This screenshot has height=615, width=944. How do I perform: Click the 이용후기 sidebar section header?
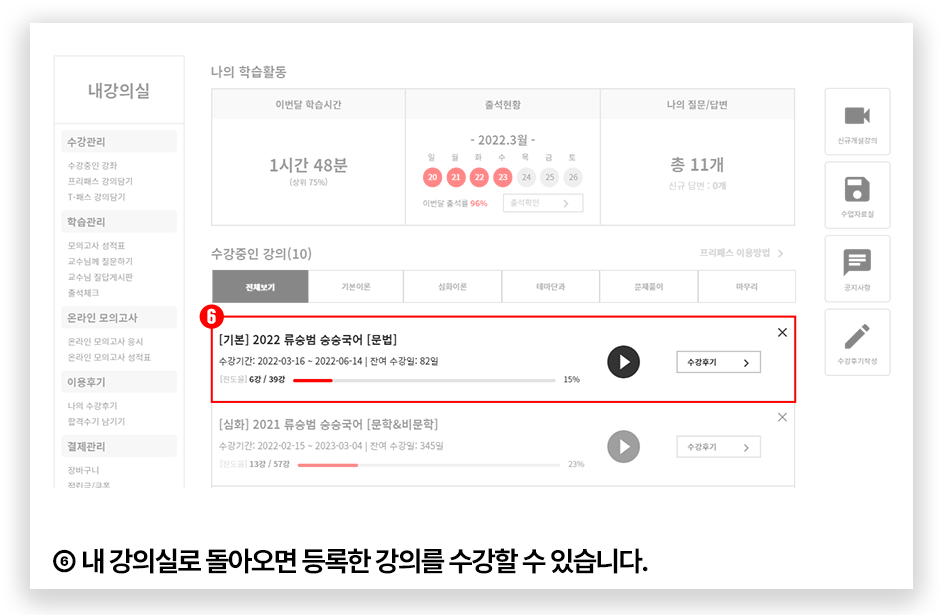pos(119,382)
